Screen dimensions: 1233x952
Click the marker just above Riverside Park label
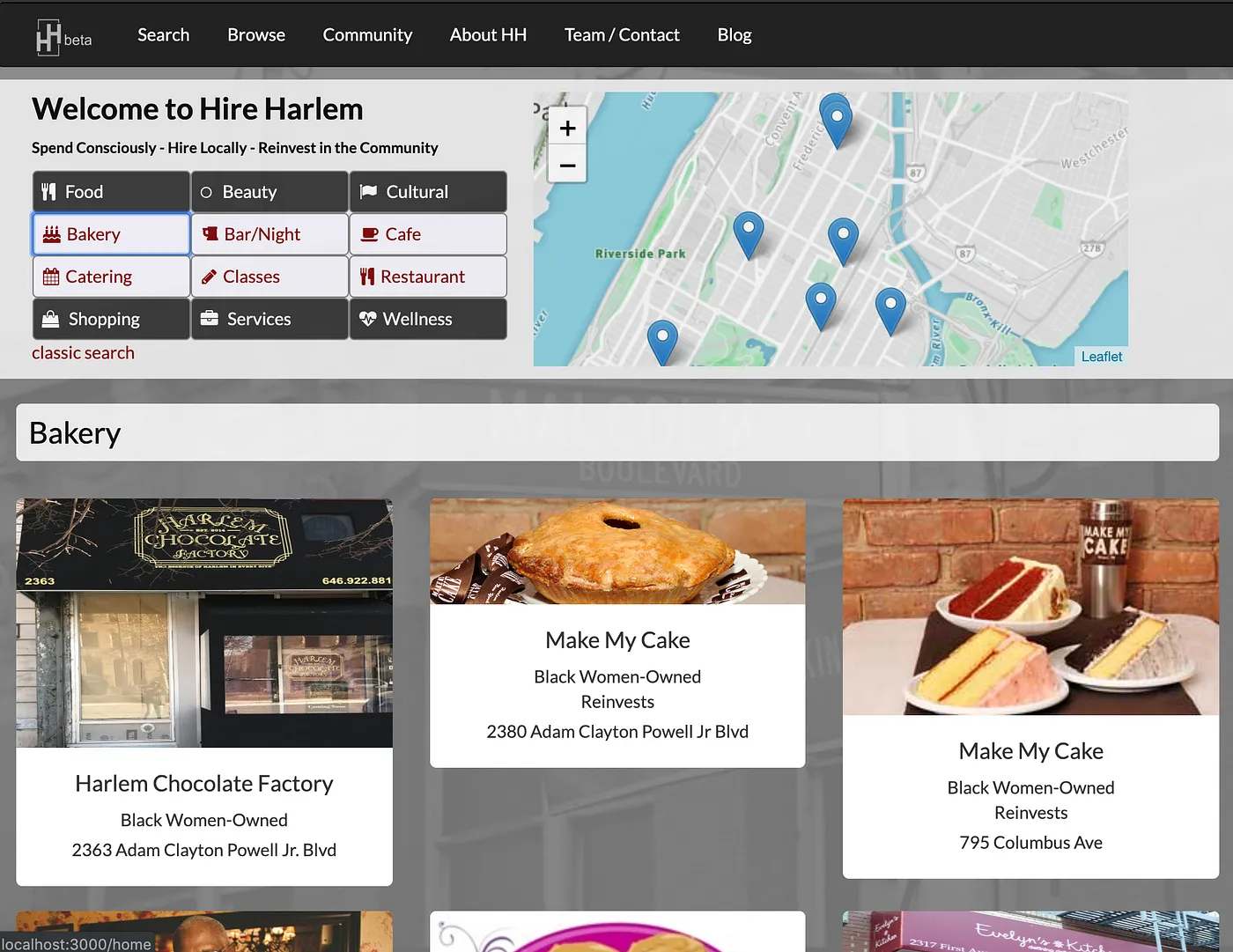coord(749,236)
